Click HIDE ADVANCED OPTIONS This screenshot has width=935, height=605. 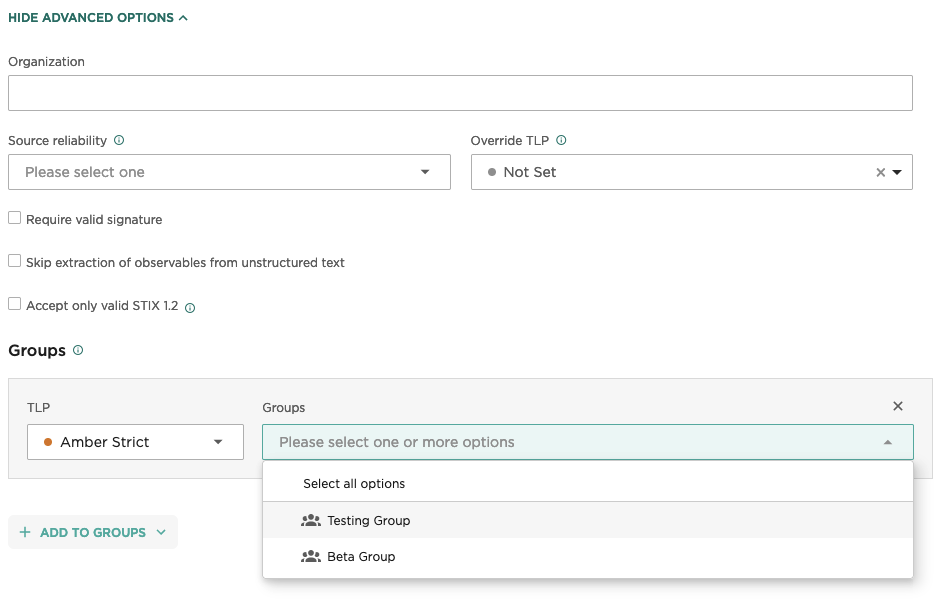90,17
